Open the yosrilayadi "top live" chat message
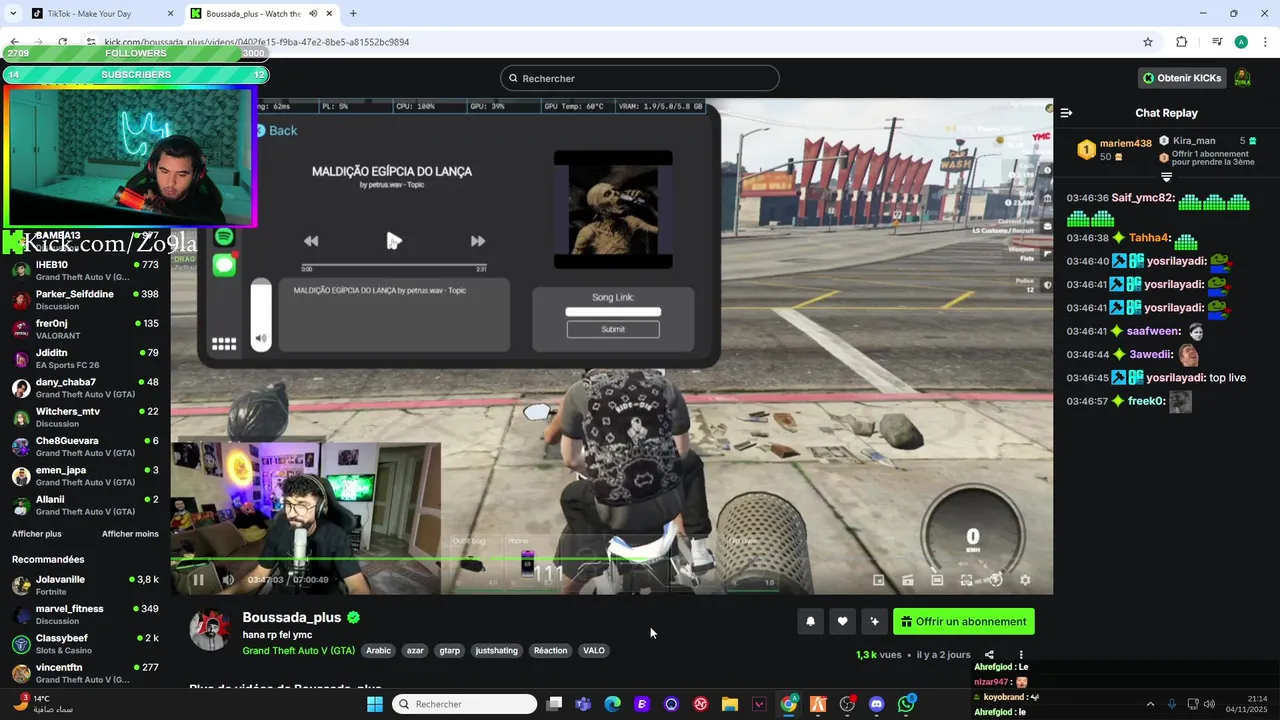This screenshot has height=720, width=1280. click(1156, 378)
